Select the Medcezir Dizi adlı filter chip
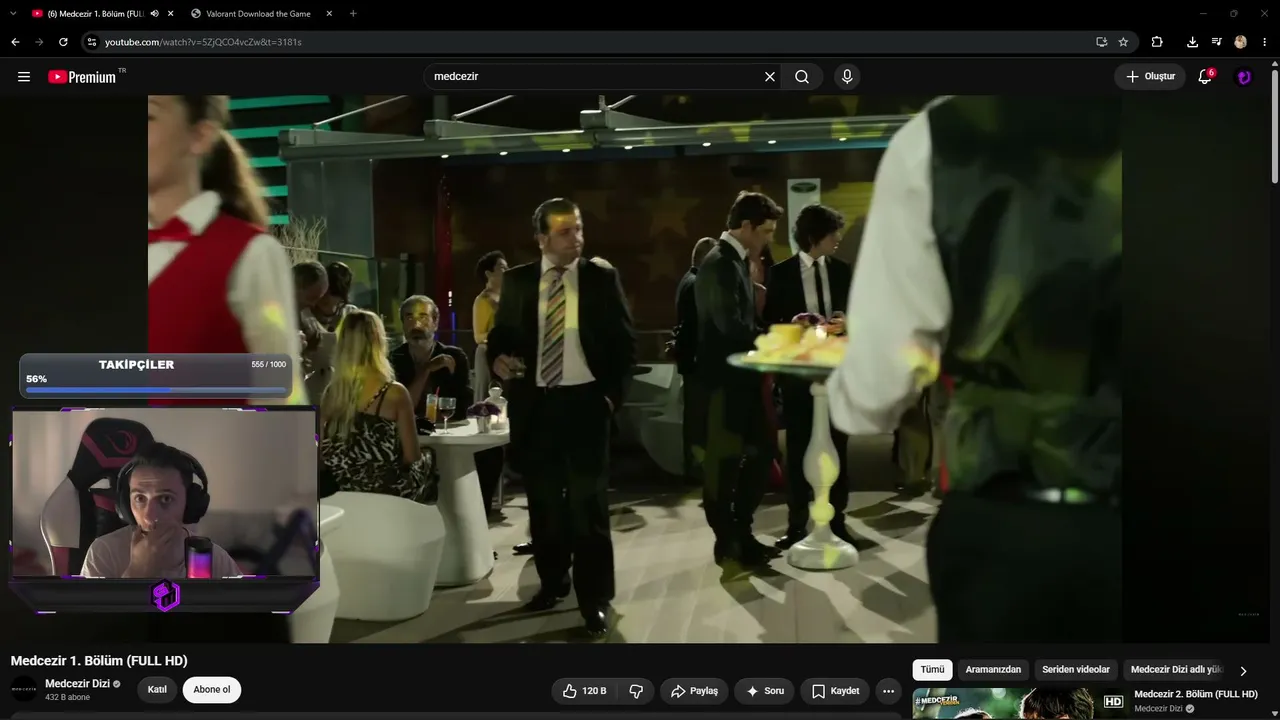This screenshot has height=720, width=1280. (x=1177, y=670)
